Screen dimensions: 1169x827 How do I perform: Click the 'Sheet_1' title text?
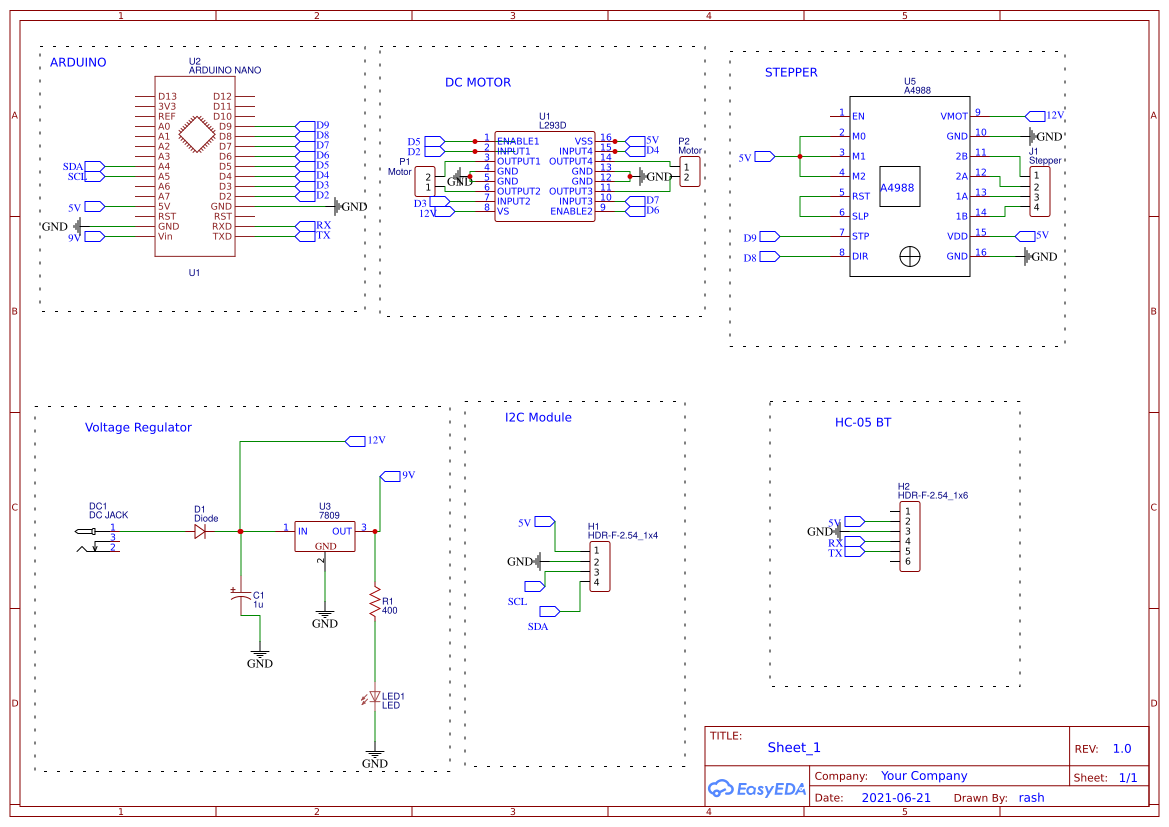tap(794, 748)
